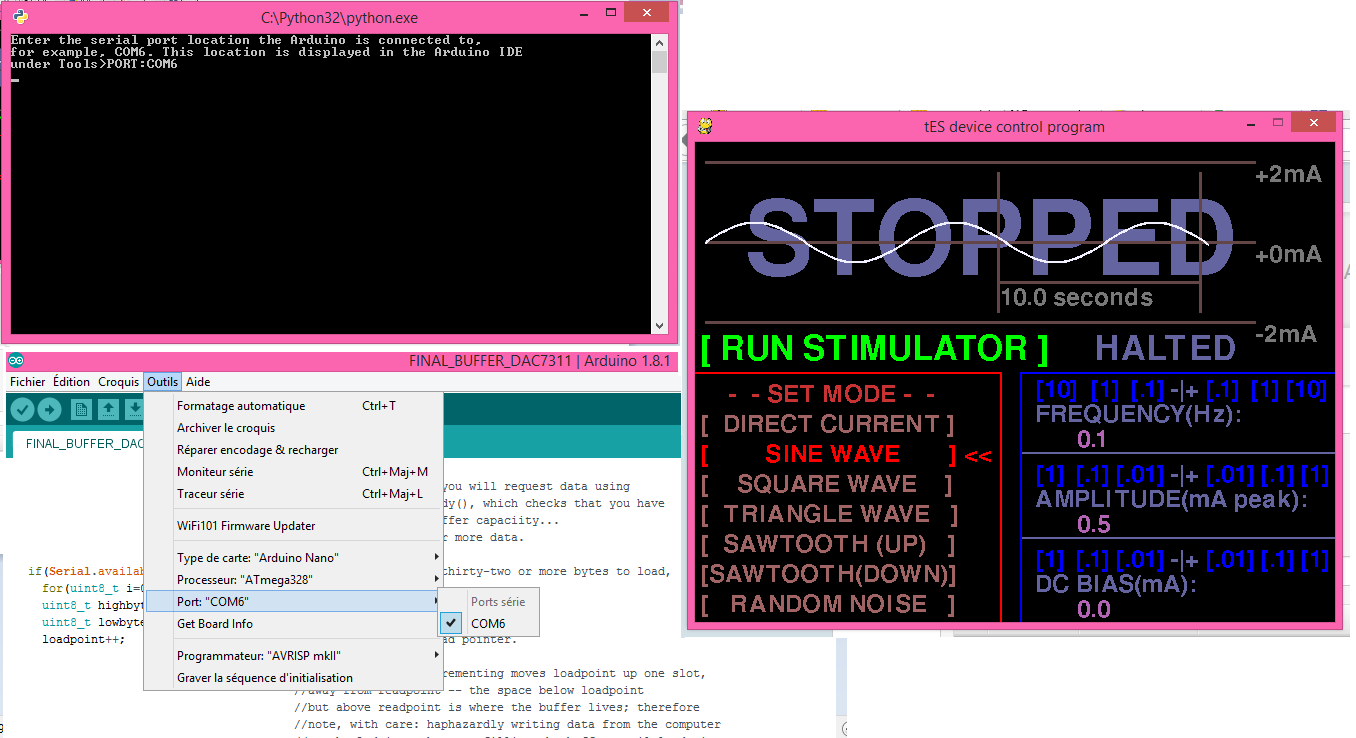Click the Python console scrollbar thumb
Viewport: 1356px width, 738px height.
coord(658,62)
